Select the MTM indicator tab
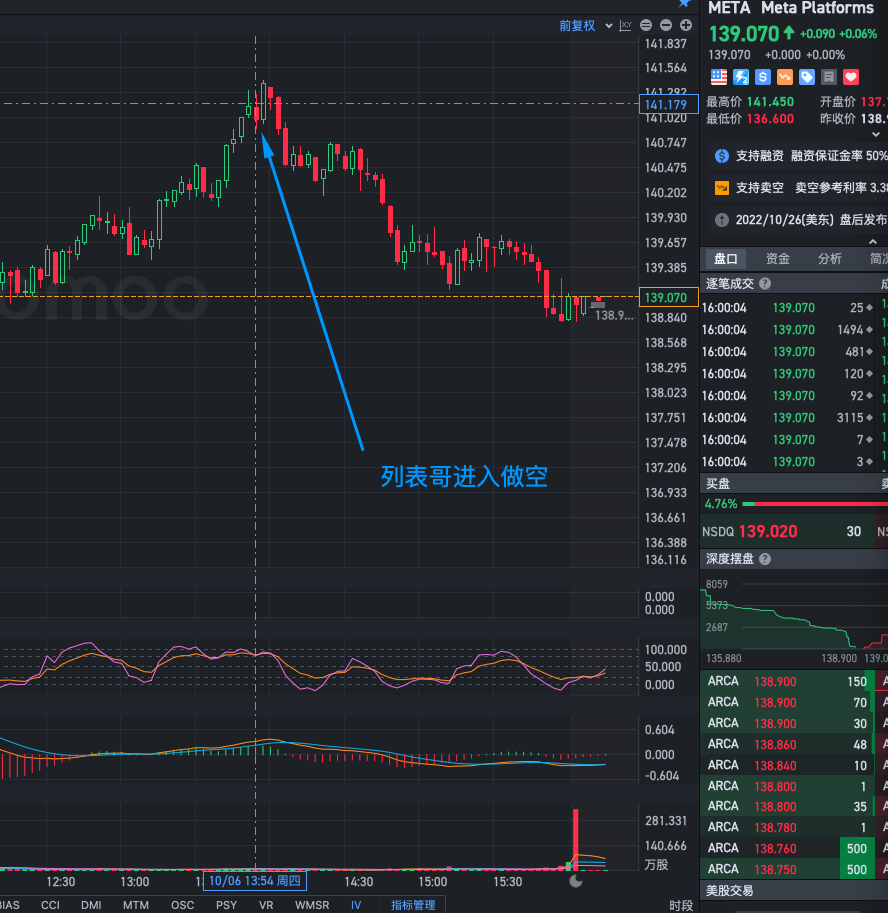 pyautogui.click(x=136, y=905)
